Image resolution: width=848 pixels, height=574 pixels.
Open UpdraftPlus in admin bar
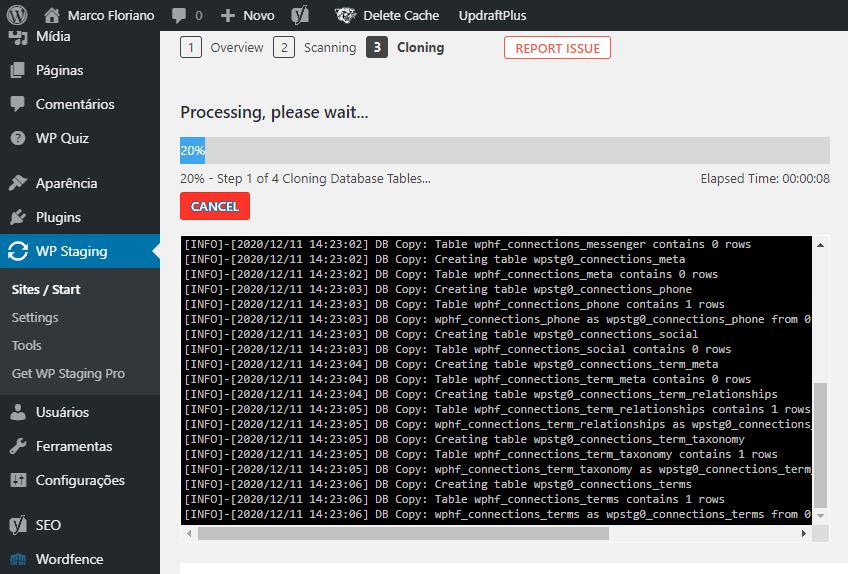click(x=492, y=15)
